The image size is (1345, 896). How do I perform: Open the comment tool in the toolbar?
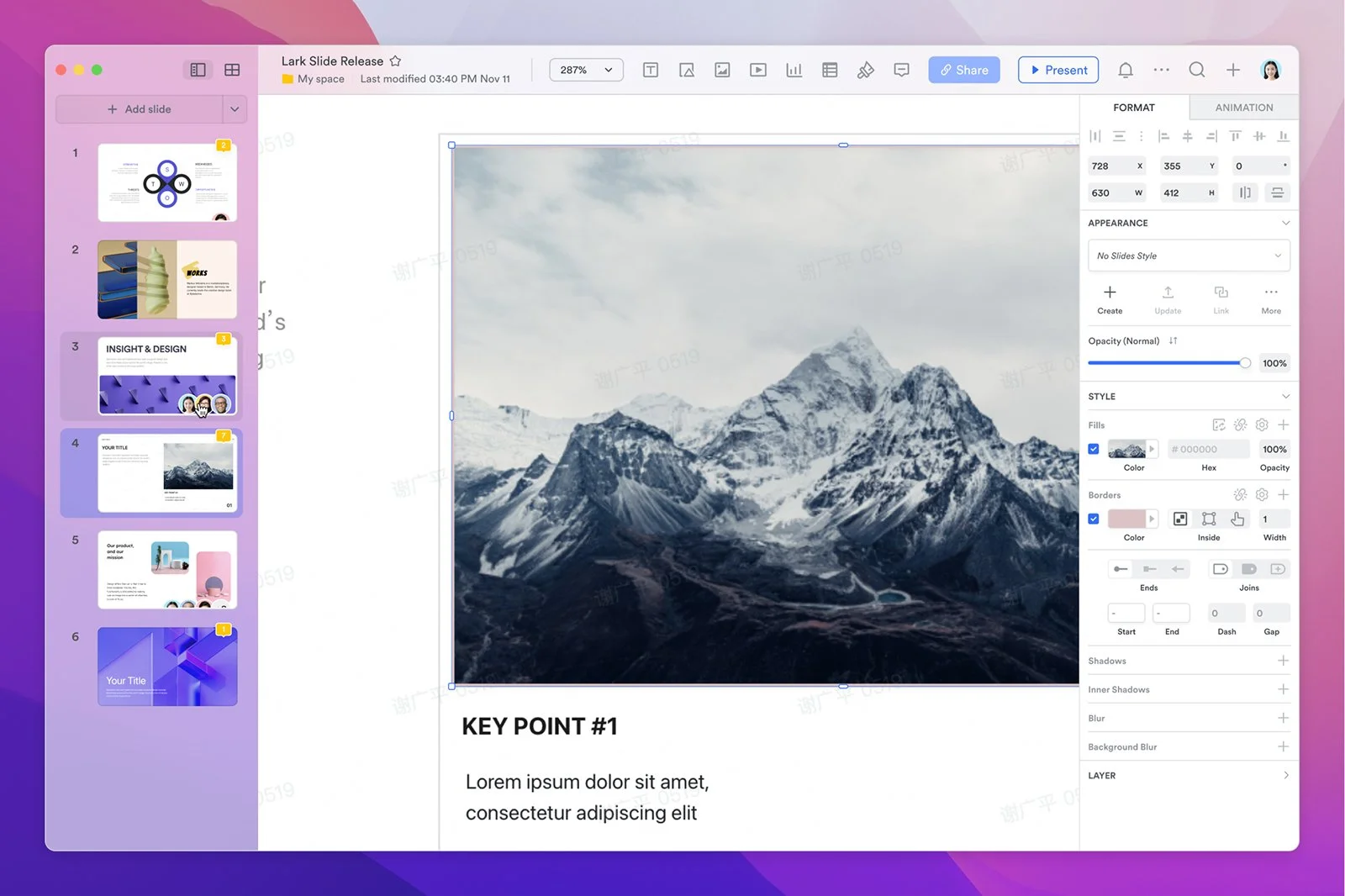tap(902, 70)
